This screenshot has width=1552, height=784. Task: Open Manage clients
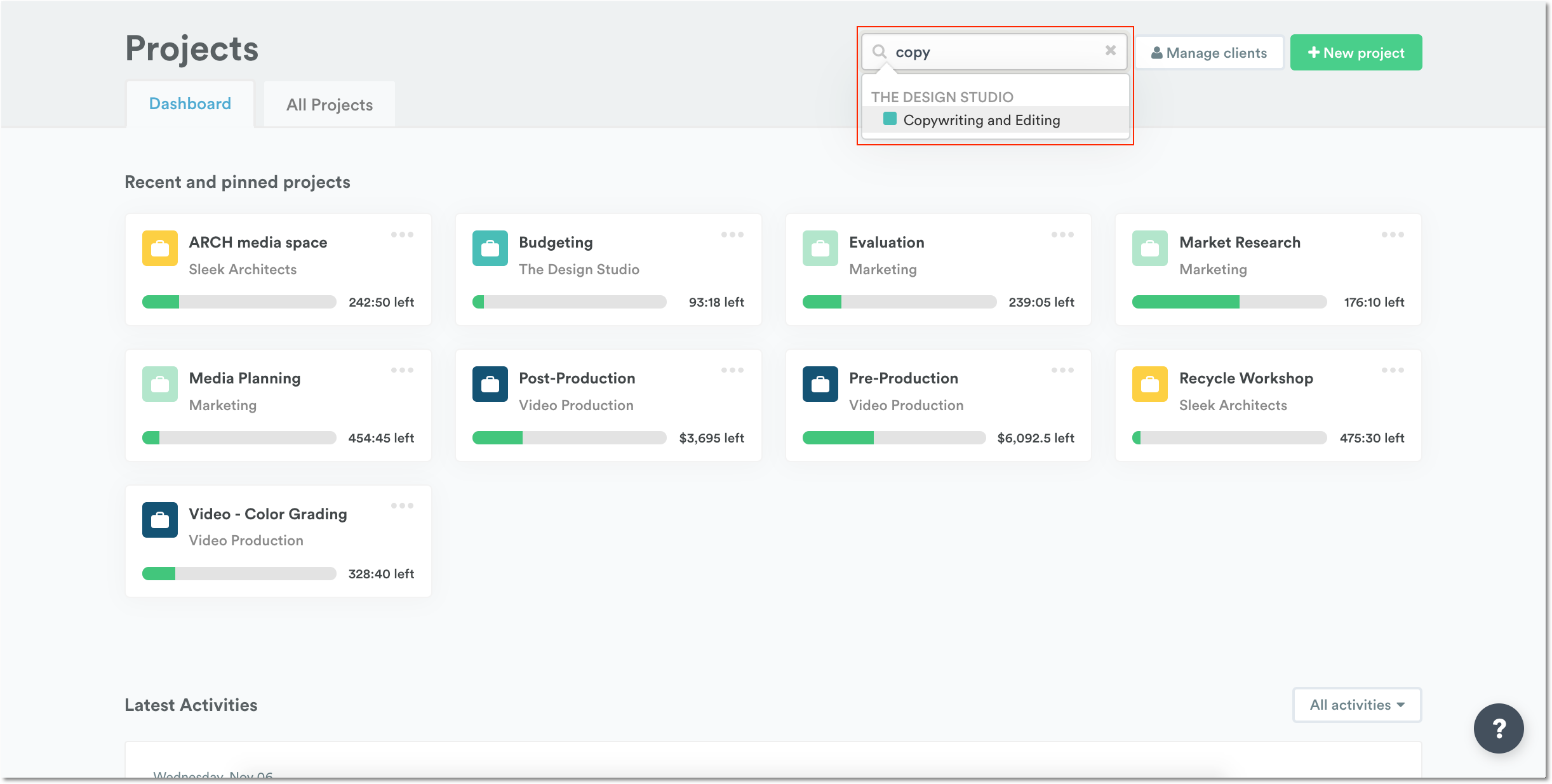click(x=1208, y=52)
